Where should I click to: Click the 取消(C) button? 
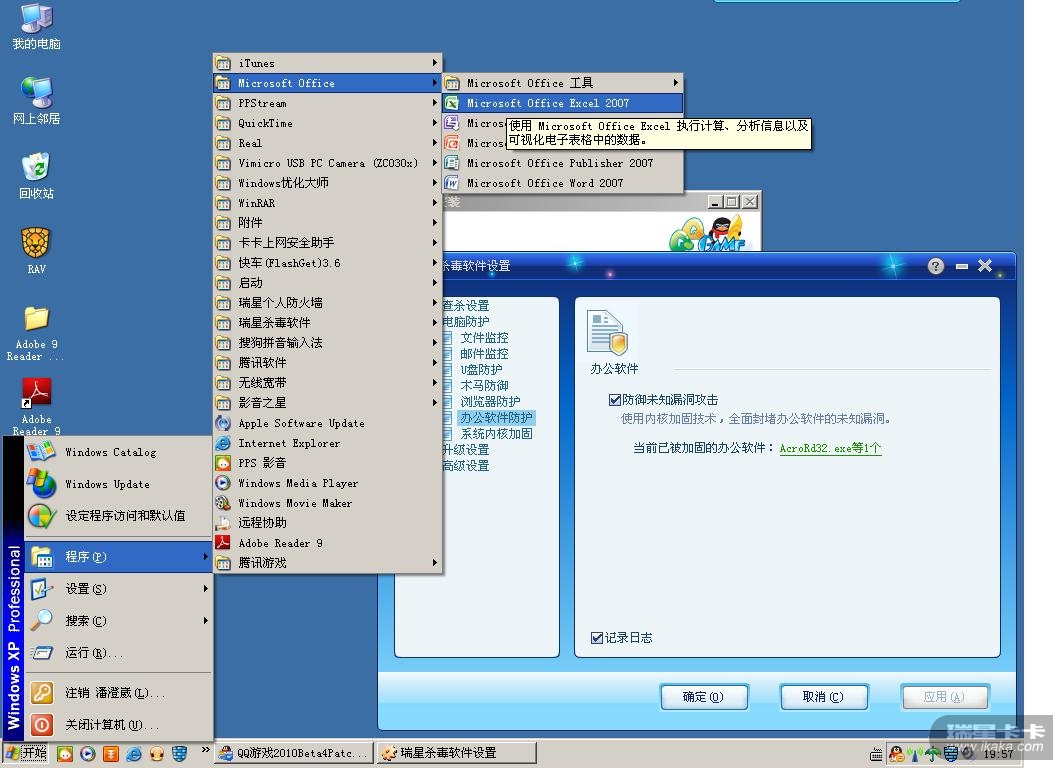(x=824, y=697)
